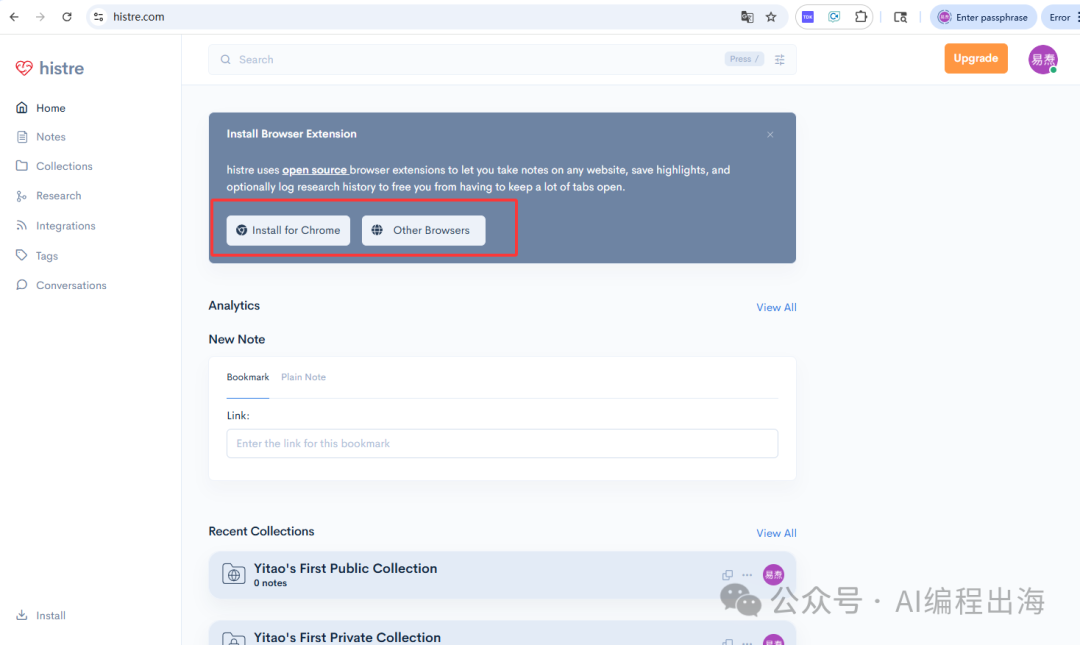Go to Integrations in sidebar
This screenshot has height=645, width=1080.
[x=65, y=226]
